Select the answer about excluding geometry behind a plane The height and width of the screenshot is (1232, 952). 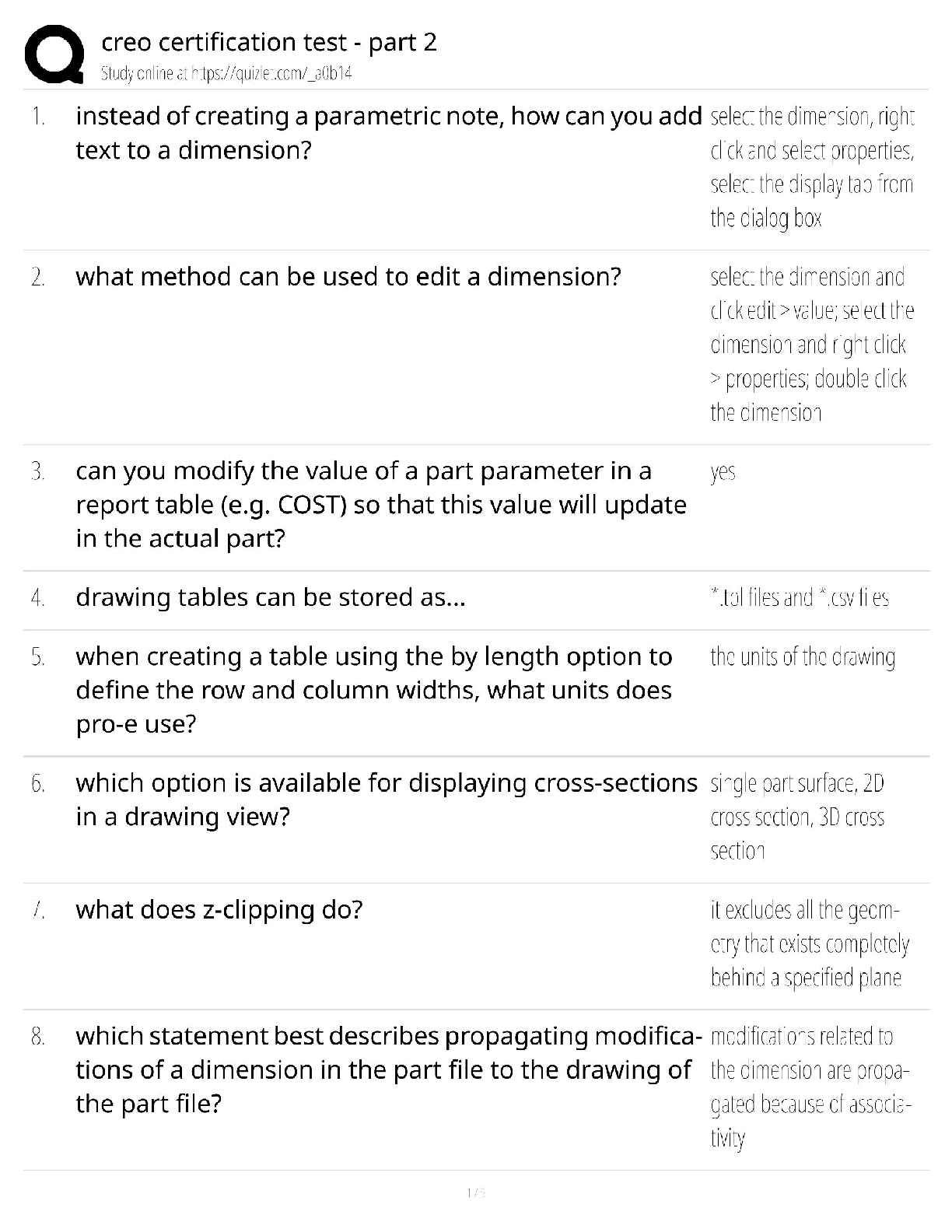pos(810,943)
